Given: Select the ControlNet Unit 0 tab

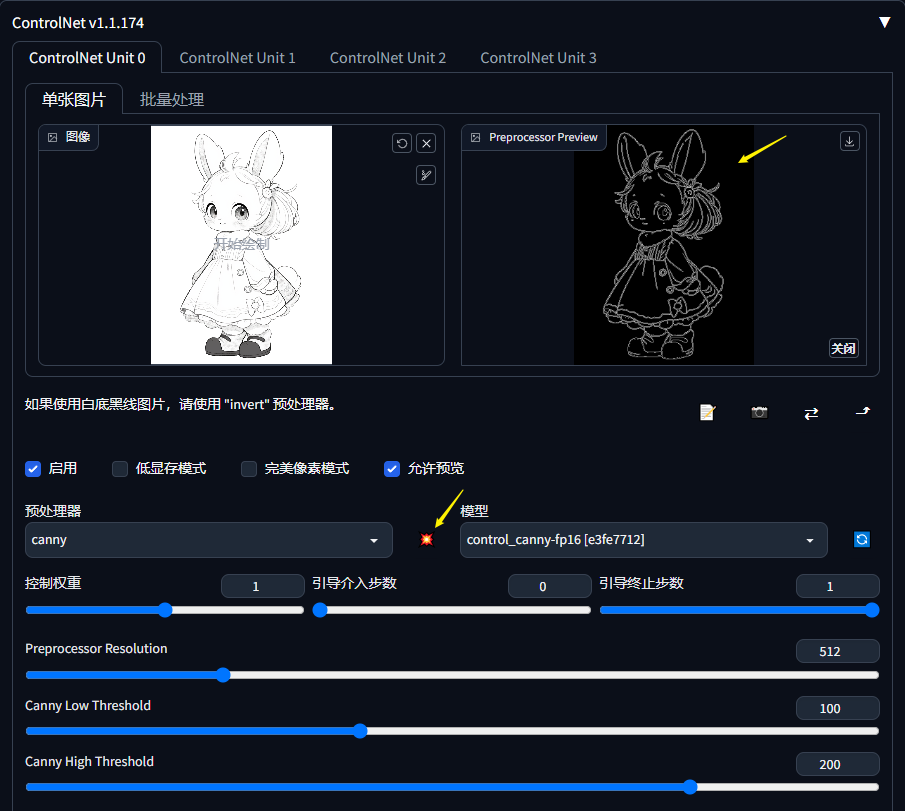Looking at the screenshot, I should click(x=87, y=58).
